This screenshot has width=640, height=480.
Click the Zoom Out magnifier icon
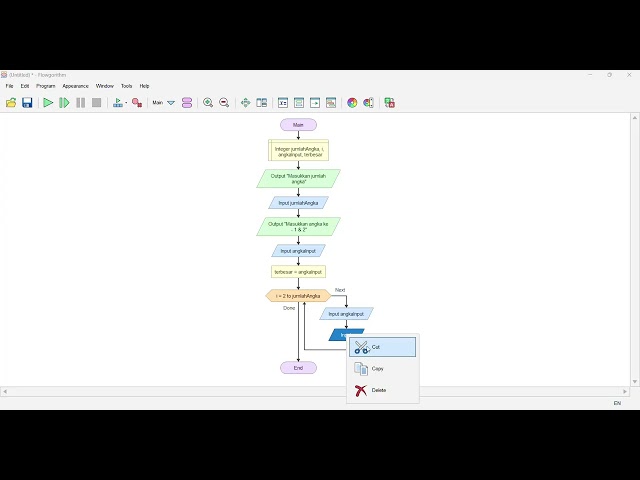coord(224,102)
